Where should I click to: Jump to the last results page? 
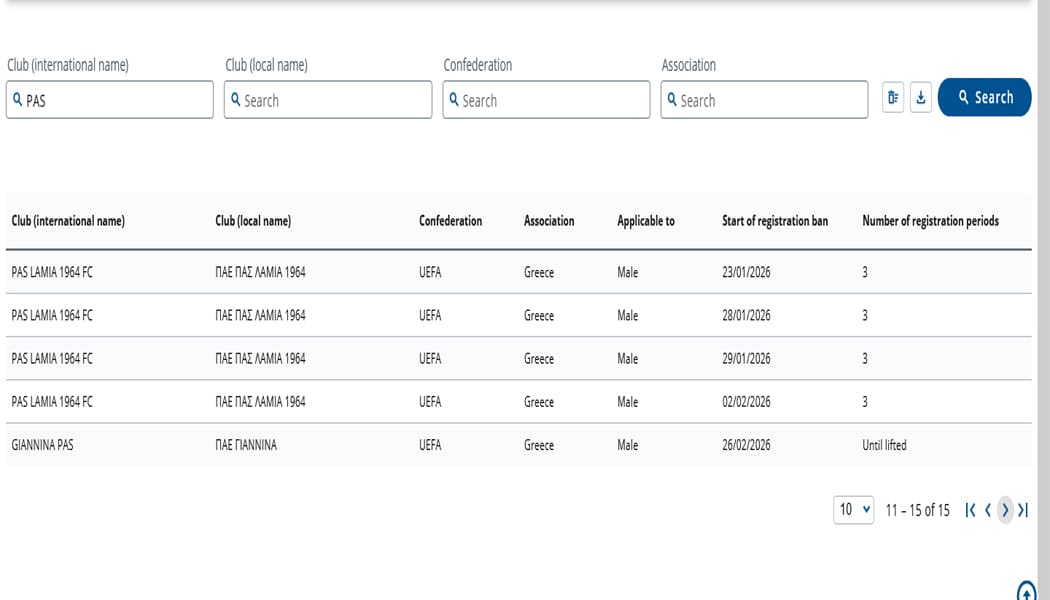(1022, 510)
